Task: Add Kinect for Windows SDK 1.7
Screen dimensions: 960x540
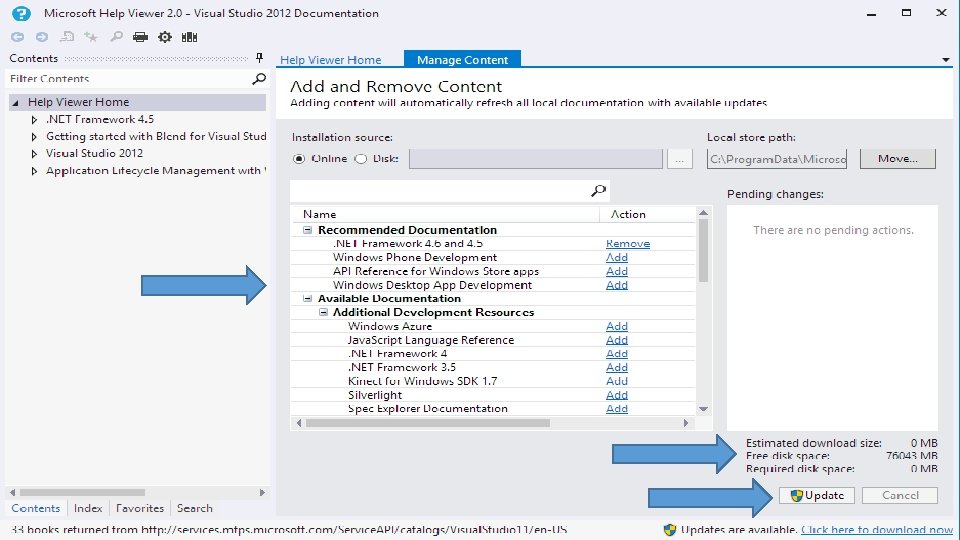Action: point(617,381)
